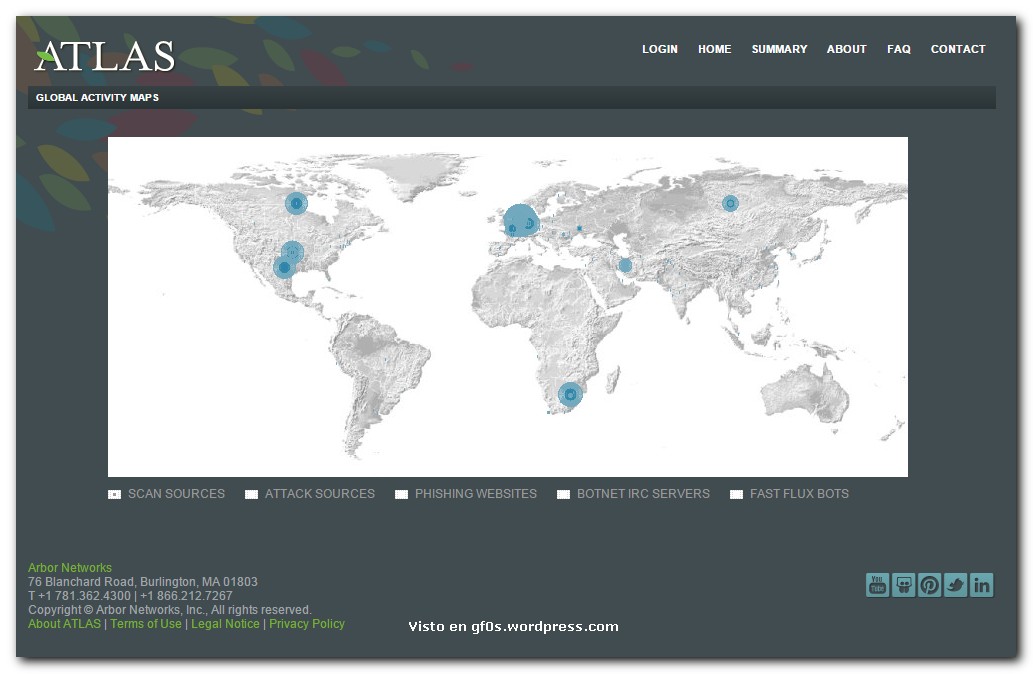Open the LinkedIn social icon
Image resolution: width=1033 pixels, height=674 pixels.
point(981,585)
